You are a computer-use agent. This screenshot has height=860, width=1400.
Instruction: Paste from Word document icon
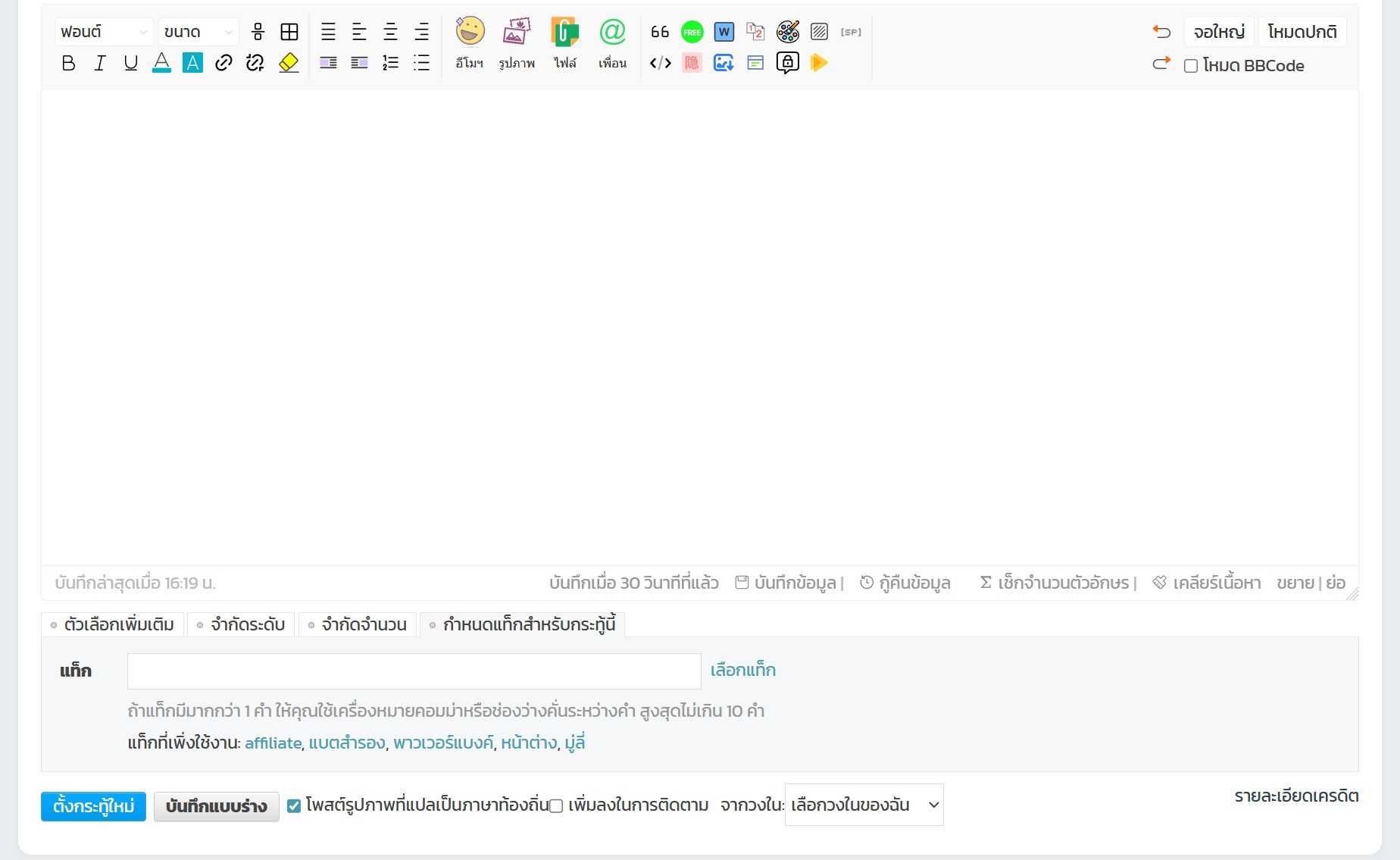(x=724, y=32)
